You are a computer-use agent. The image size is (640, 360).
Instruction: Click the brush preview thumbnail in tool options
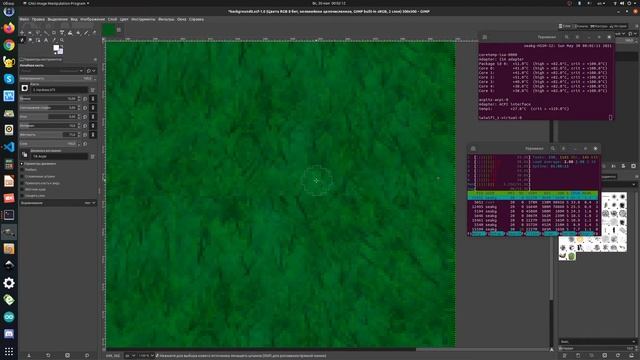click(x=24, y=88)
